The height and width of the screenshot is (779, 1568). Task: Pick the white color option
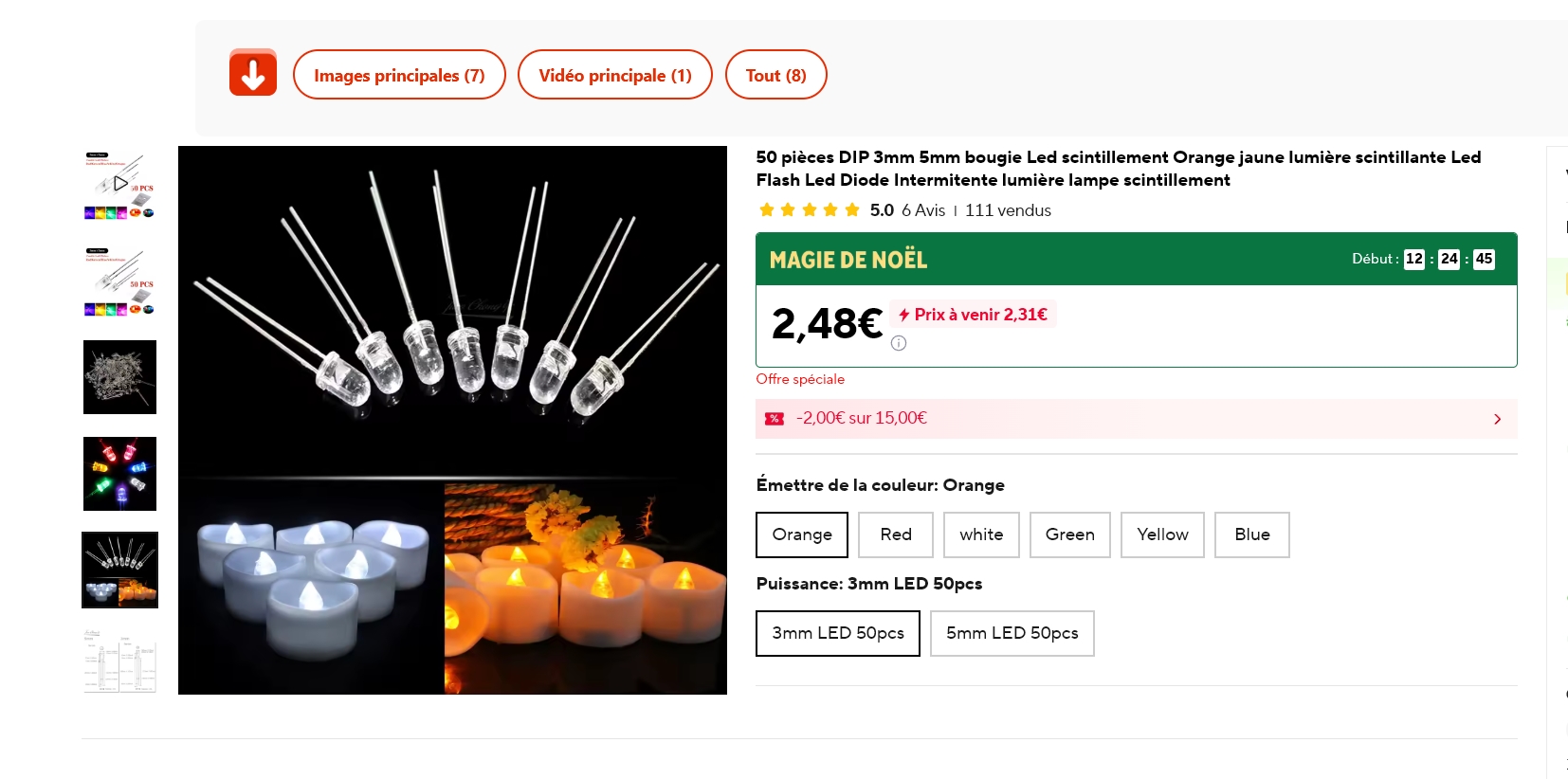pos(981,534)
